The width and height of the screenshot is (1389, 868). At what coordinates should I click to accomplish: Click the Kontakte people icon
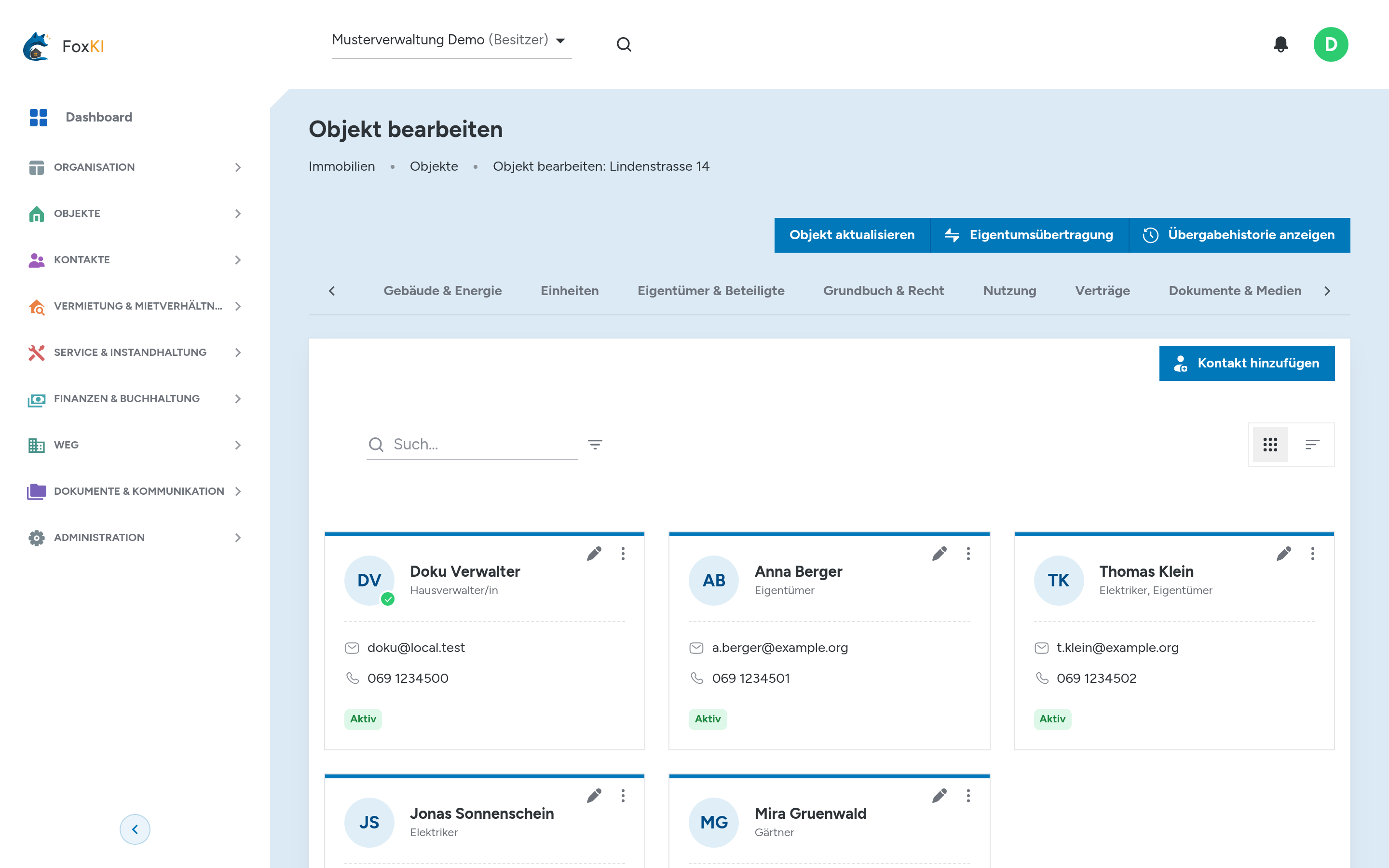click(36, 260)
